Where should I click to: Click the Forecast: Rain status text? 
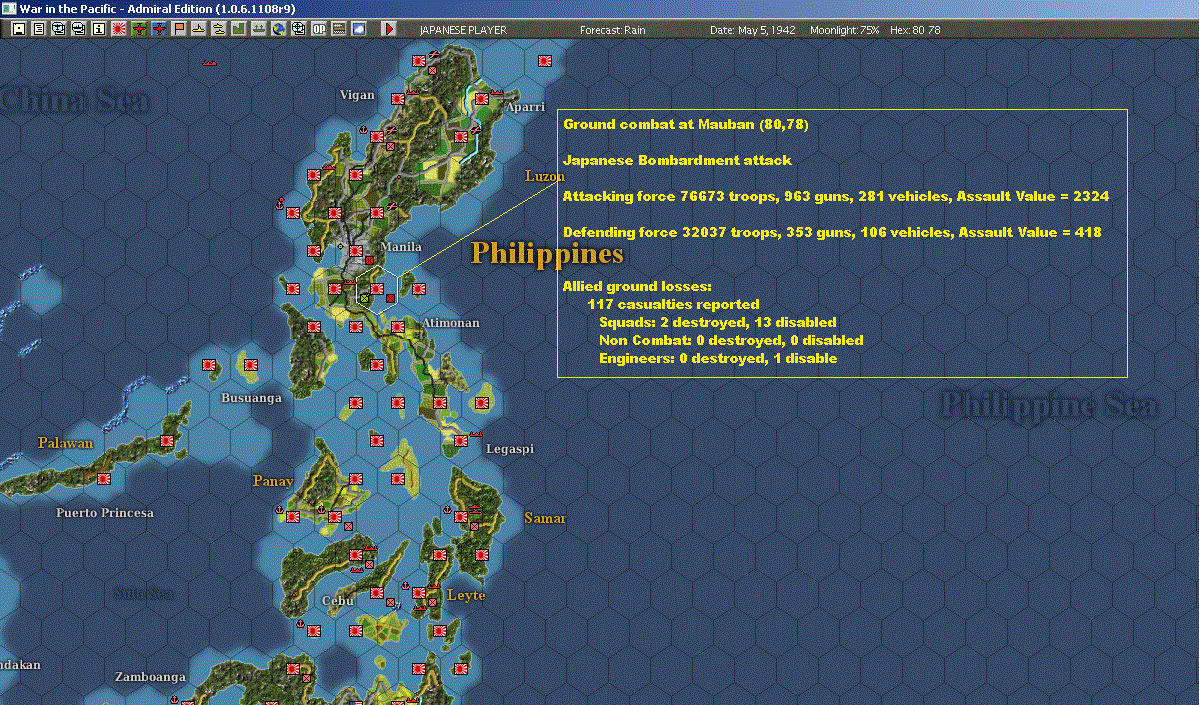tap(612, 30)
